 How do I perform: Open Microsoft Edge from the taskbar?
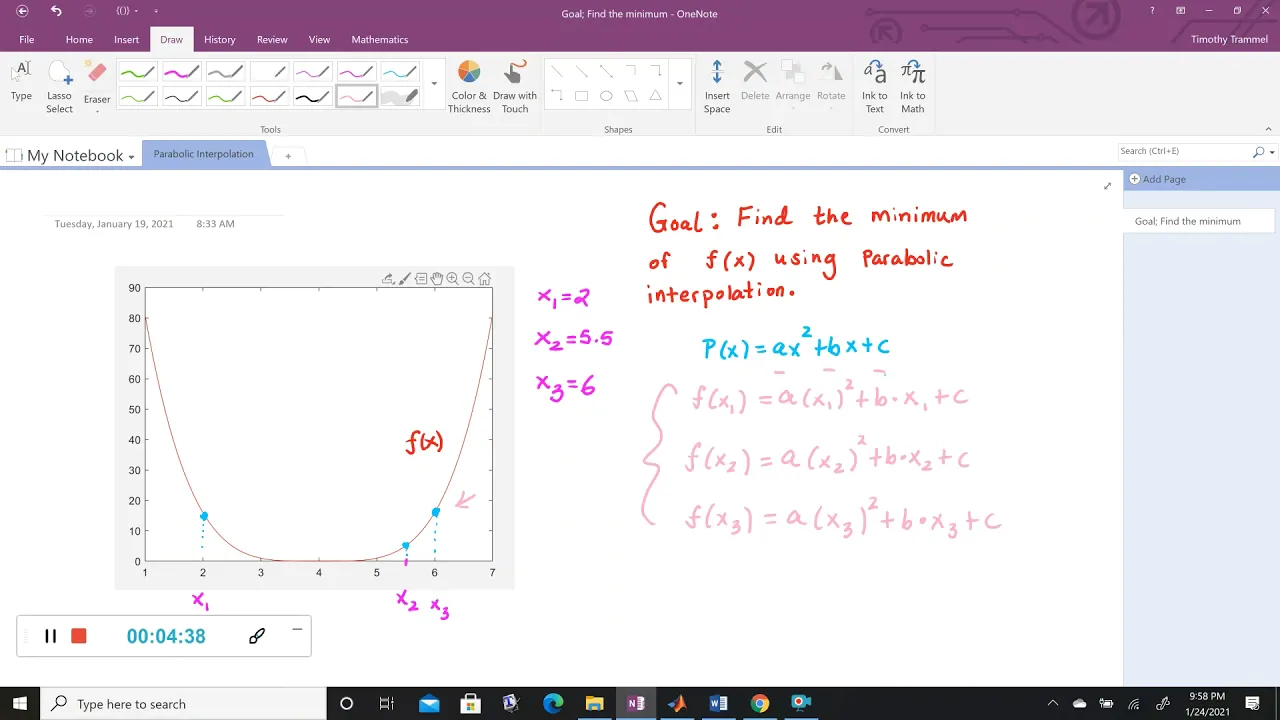553,704
